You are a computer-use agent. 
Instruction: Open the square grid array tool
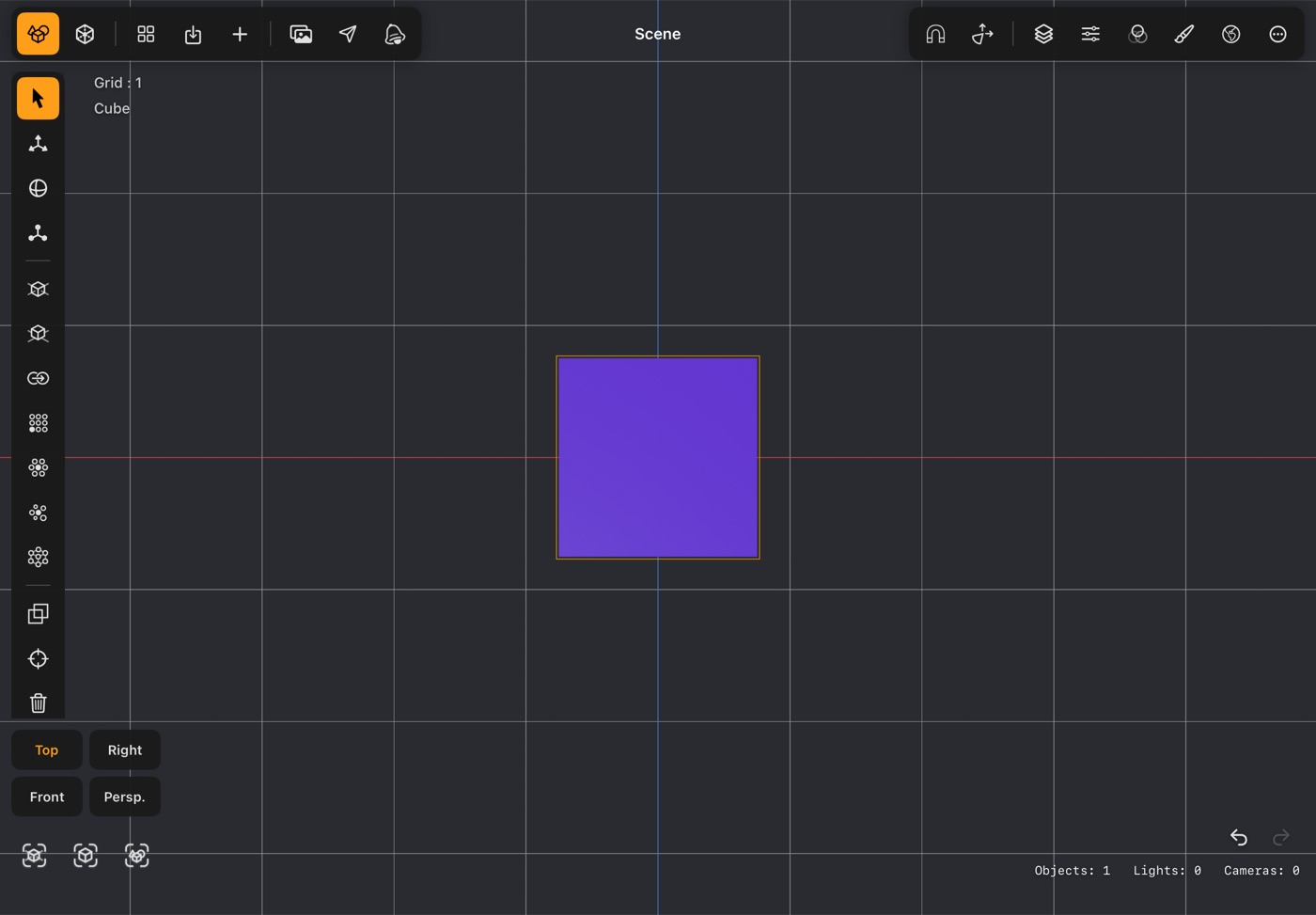(38, 423)
